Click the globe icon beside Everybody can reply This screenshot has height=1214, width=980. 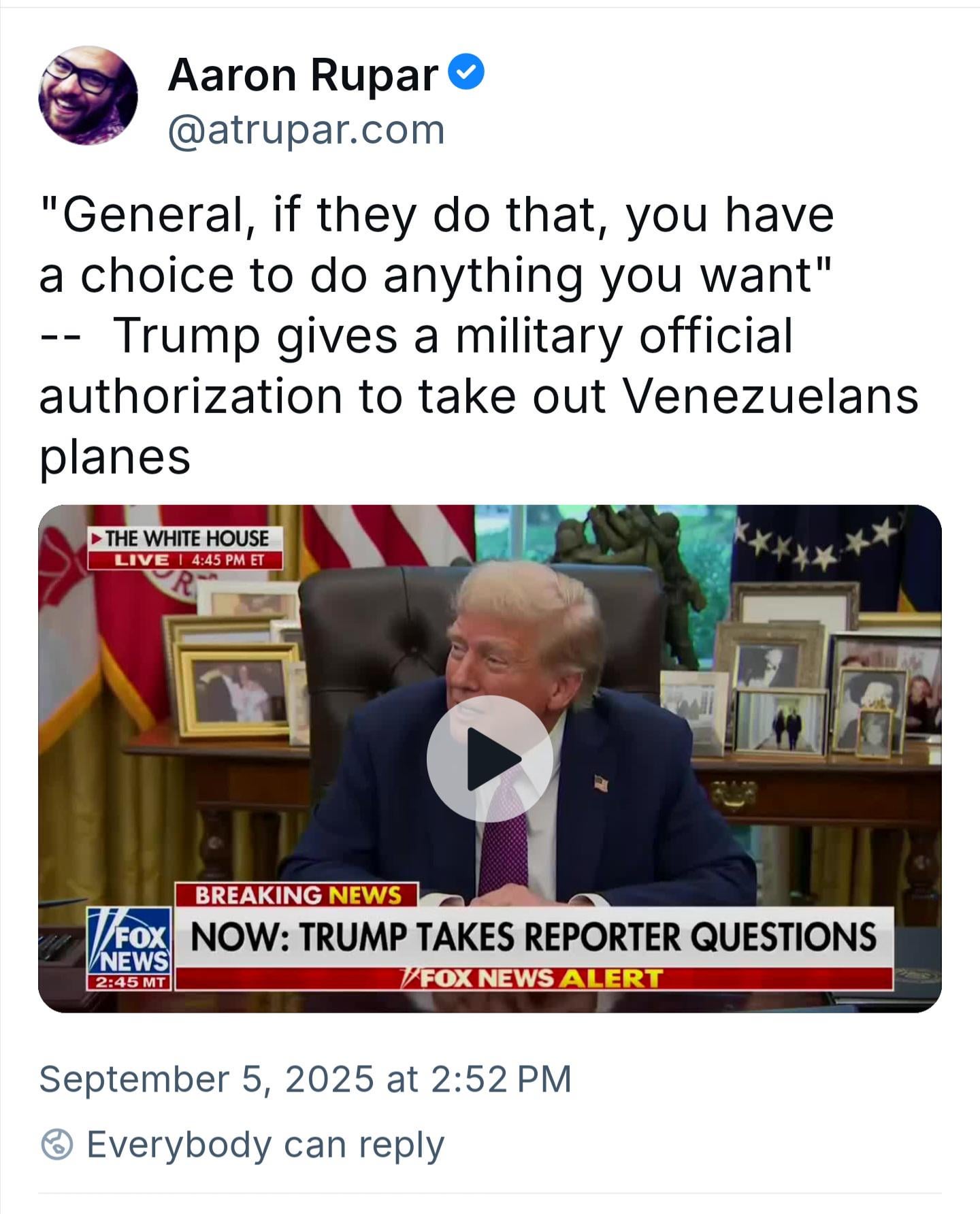(x=56, y=1144)
